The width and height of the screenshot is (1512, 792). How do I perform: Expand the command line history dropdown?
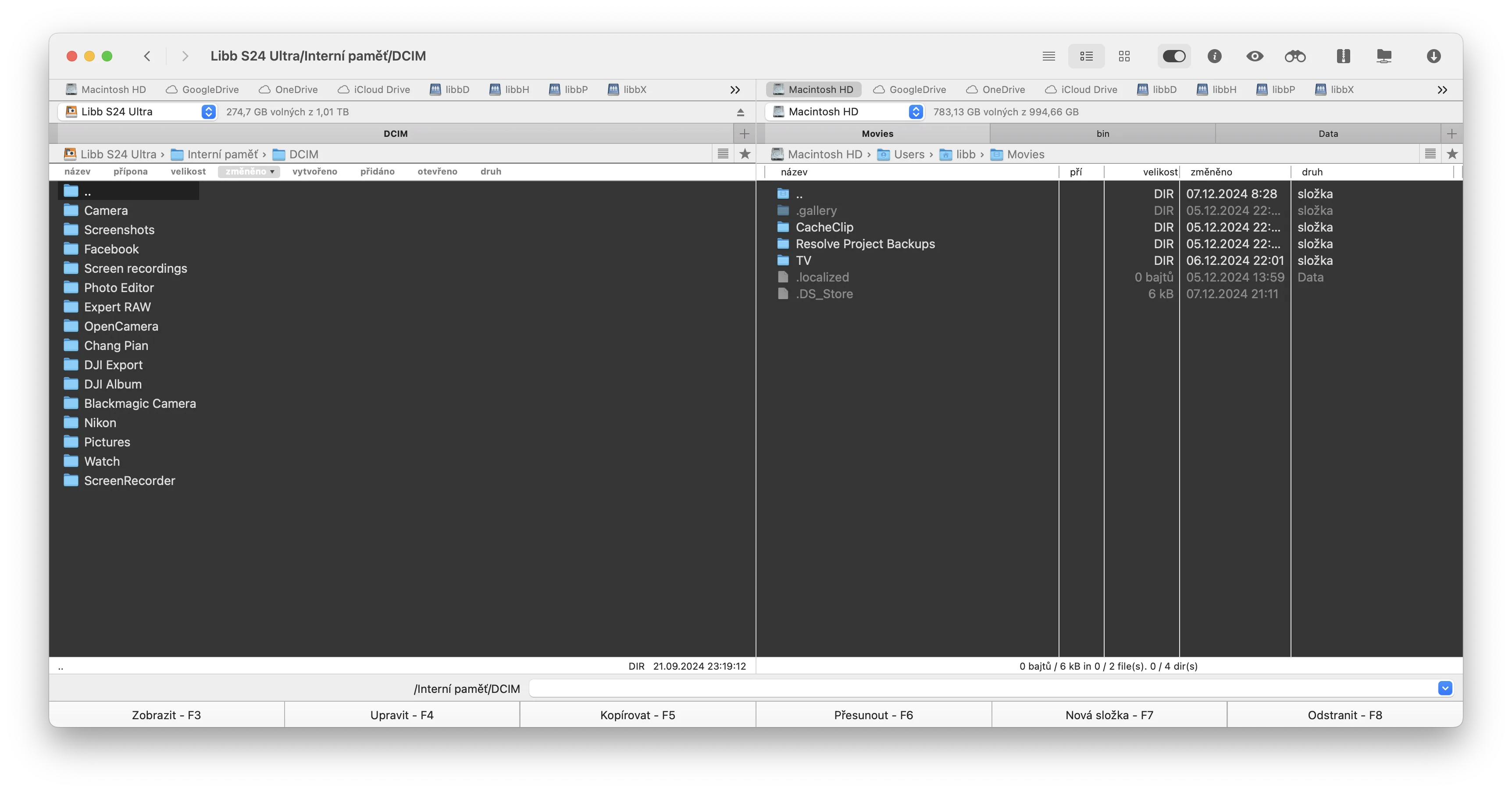coord(1445,688)
